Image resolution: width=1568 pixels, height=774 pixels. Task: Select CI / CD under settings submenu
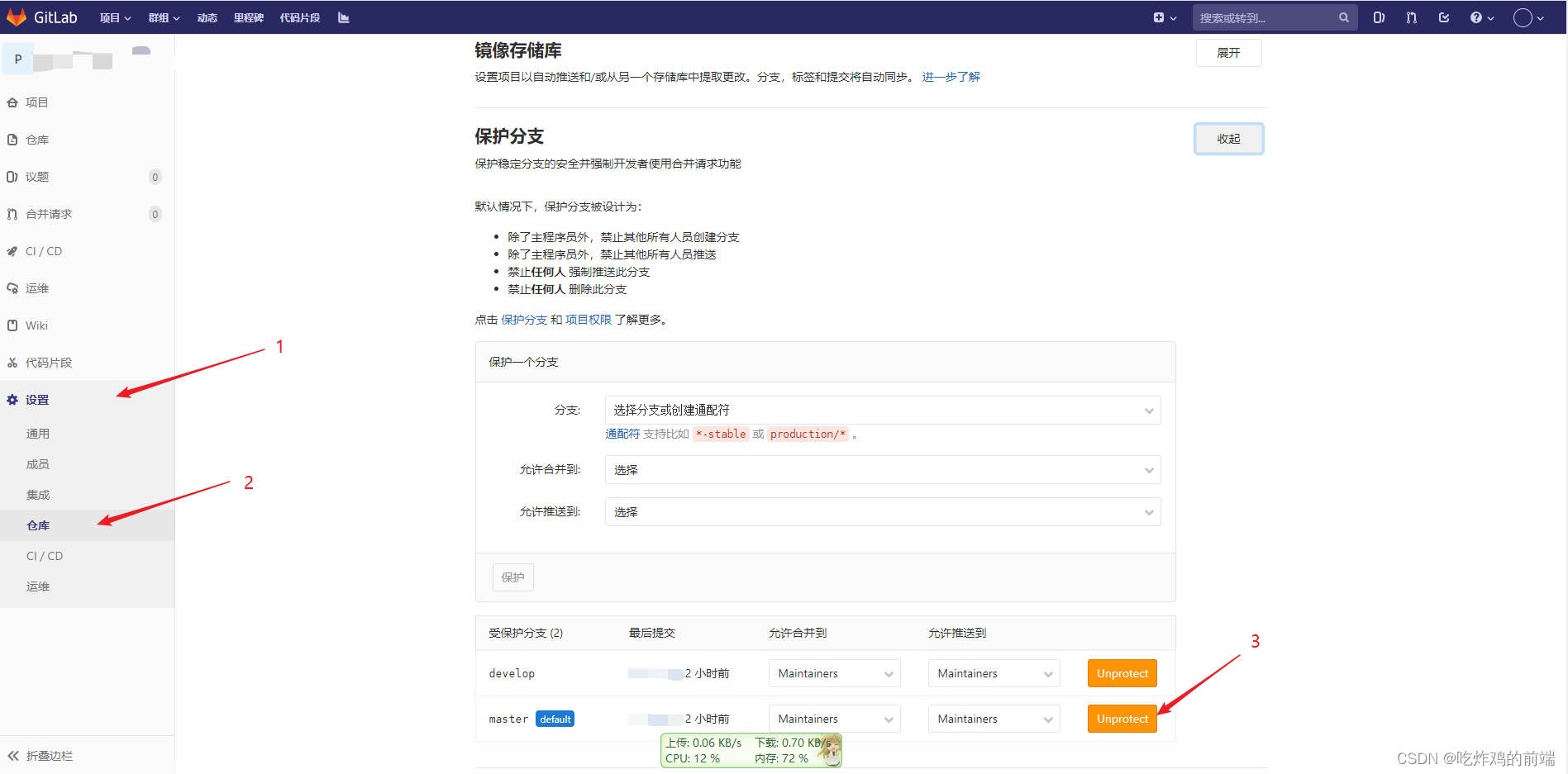click(45, 556)
